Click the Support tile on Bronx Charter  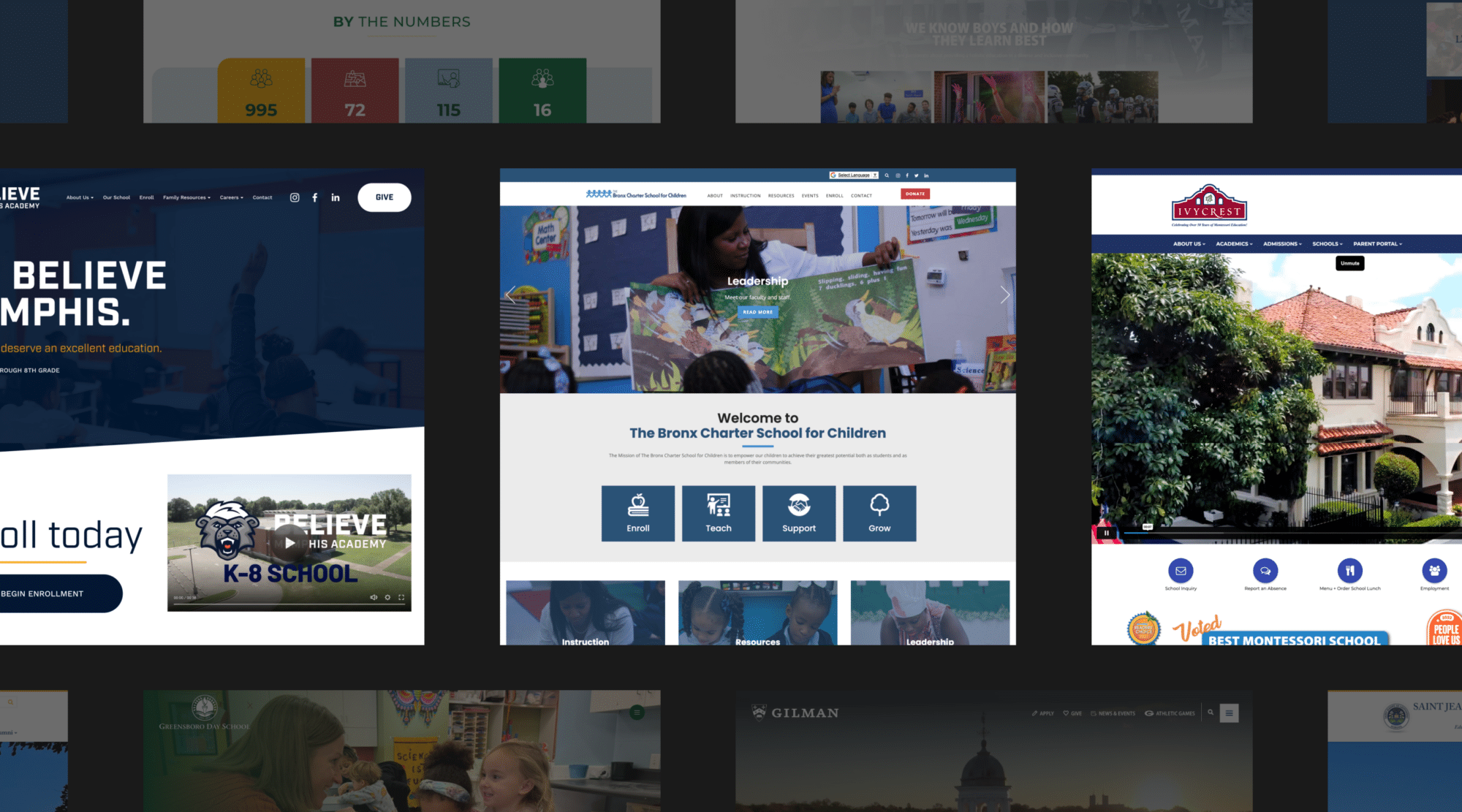tap(799, 514)
